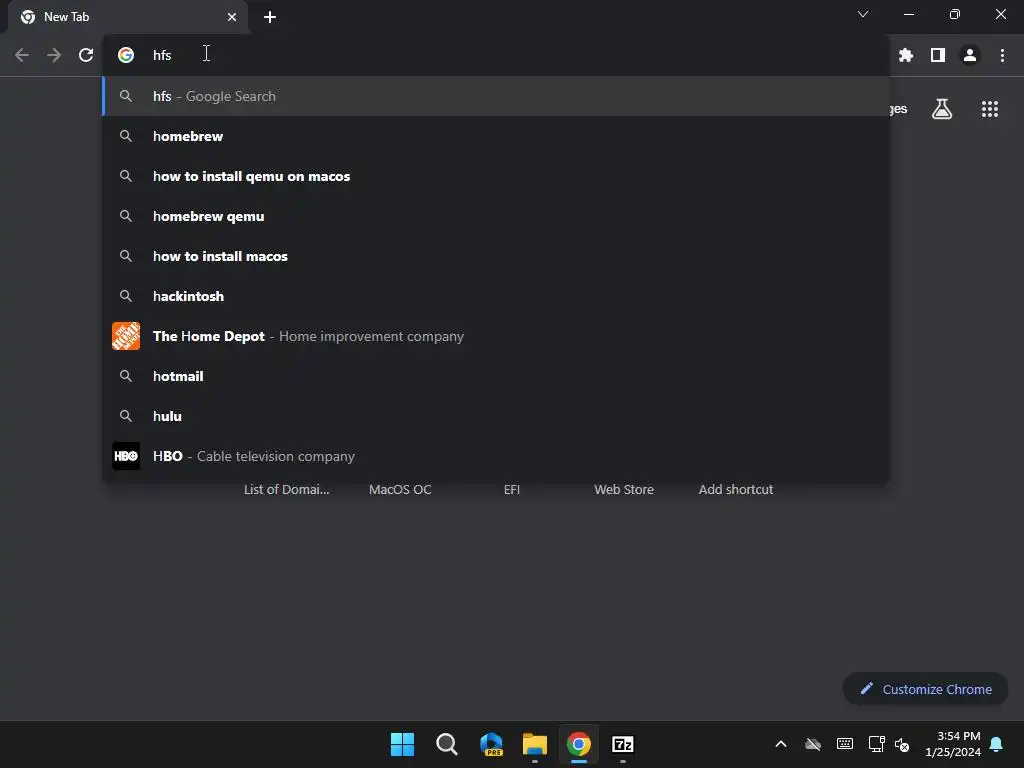Open the 'List of Domai...' shortcut
1024x768 pixels.
(287, 489)
